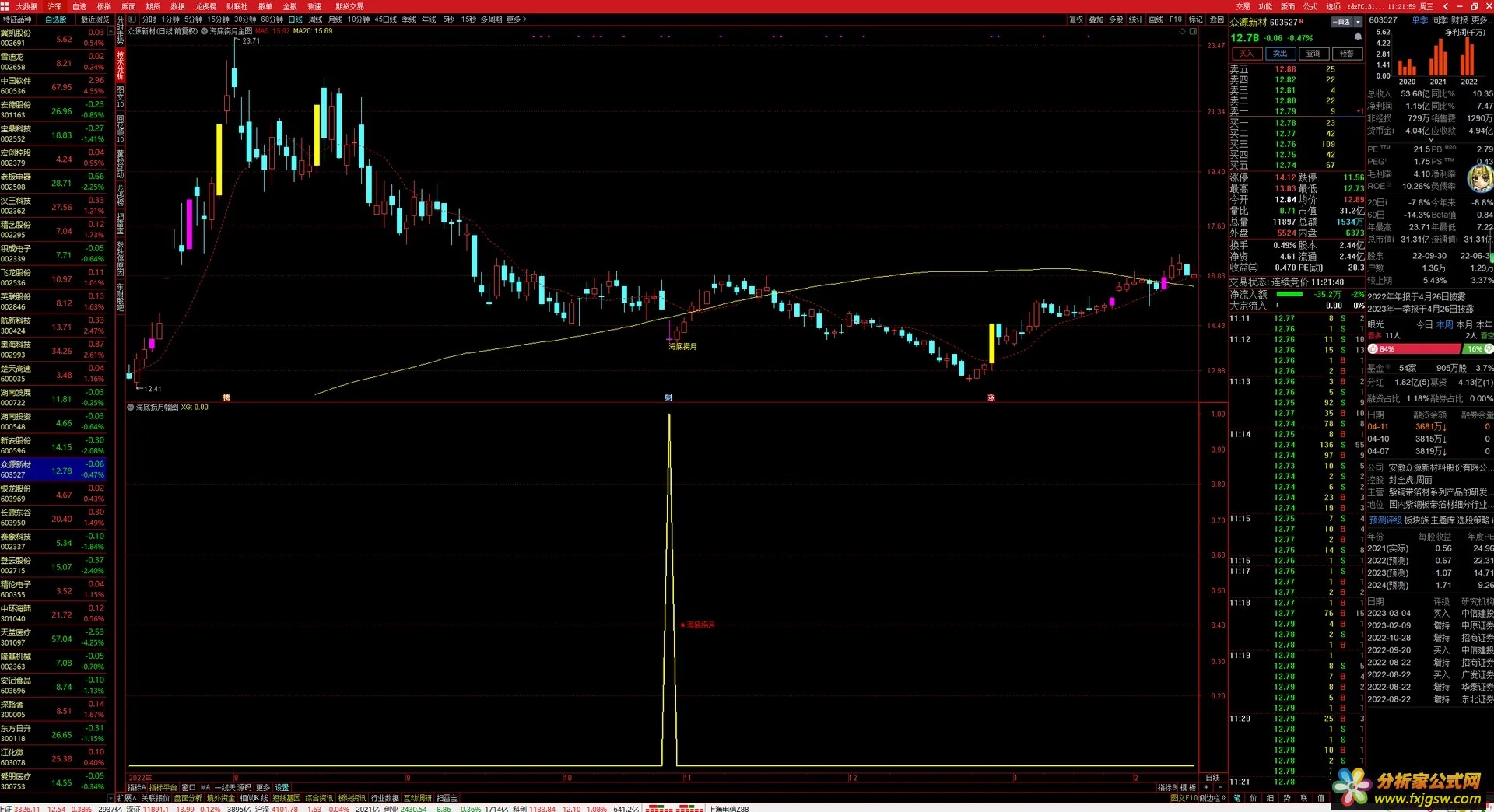1494x812 pixels.
Task: Click the 买入 buy button
Action: [1247, 54]
